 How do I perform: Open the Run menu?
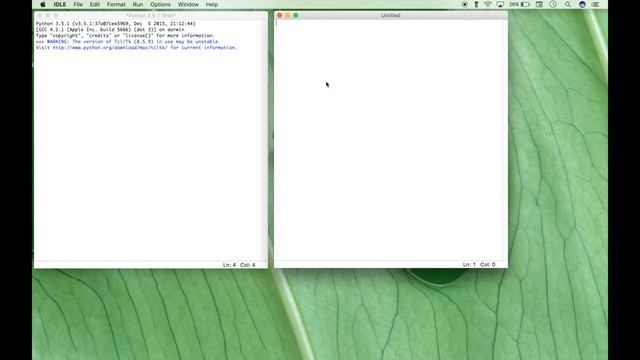coord(138,4)
